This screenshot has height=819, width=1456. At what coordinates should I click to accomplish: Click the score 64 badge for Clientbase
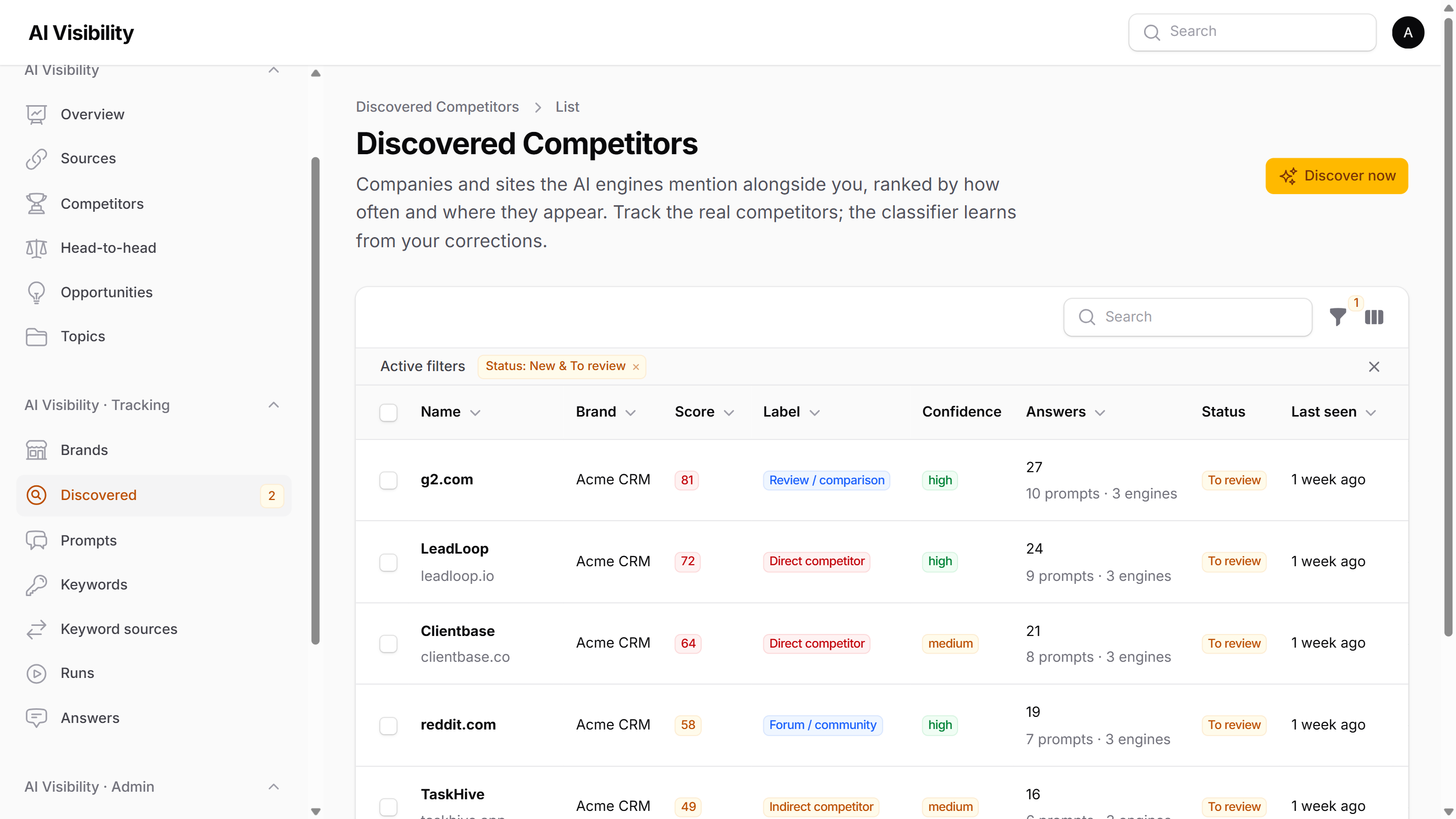click(x=688, y=644)
